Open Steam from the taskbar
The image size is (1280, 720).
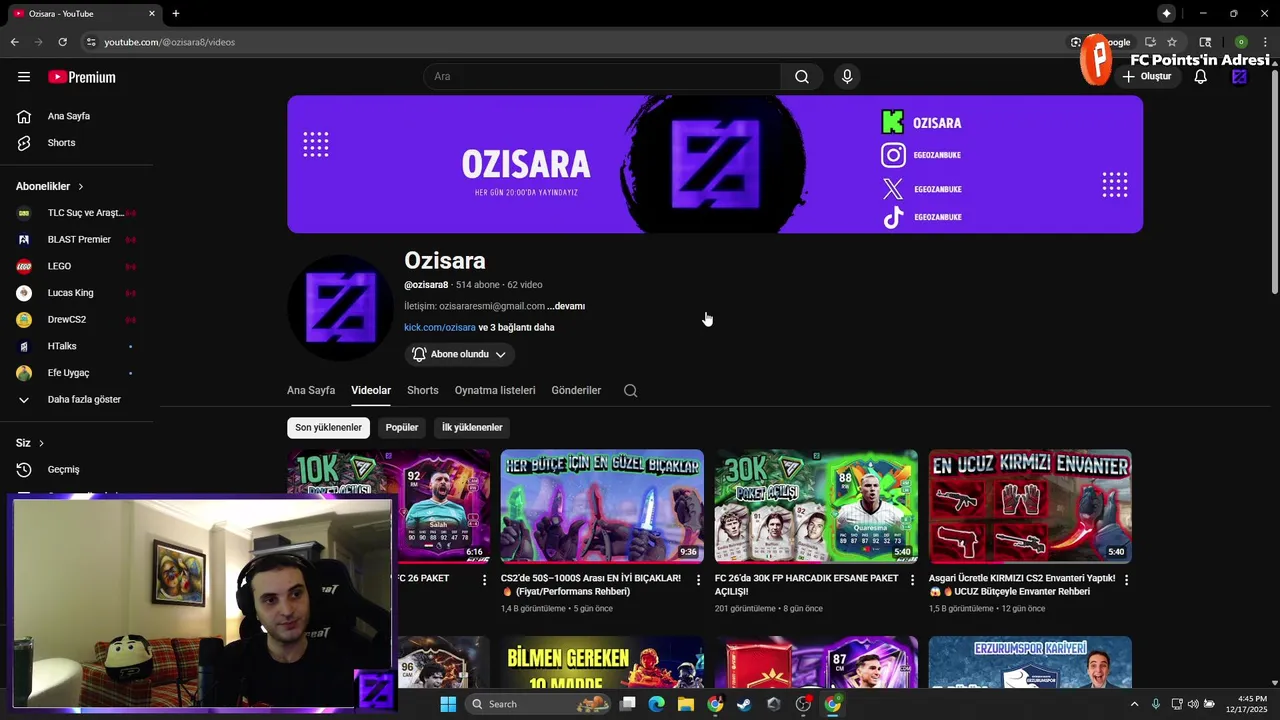[743, 704]
